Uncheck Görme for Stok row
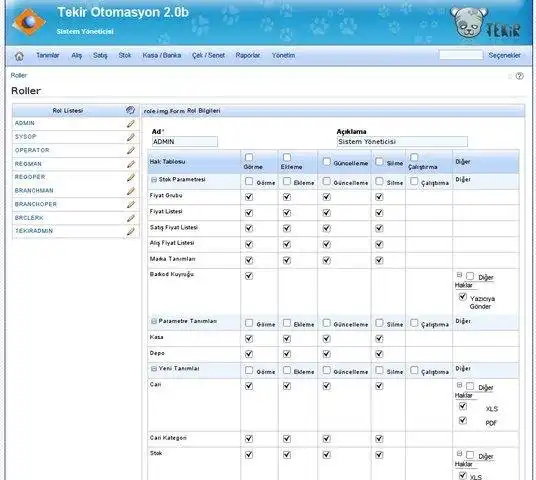 (x=249, y=455)
